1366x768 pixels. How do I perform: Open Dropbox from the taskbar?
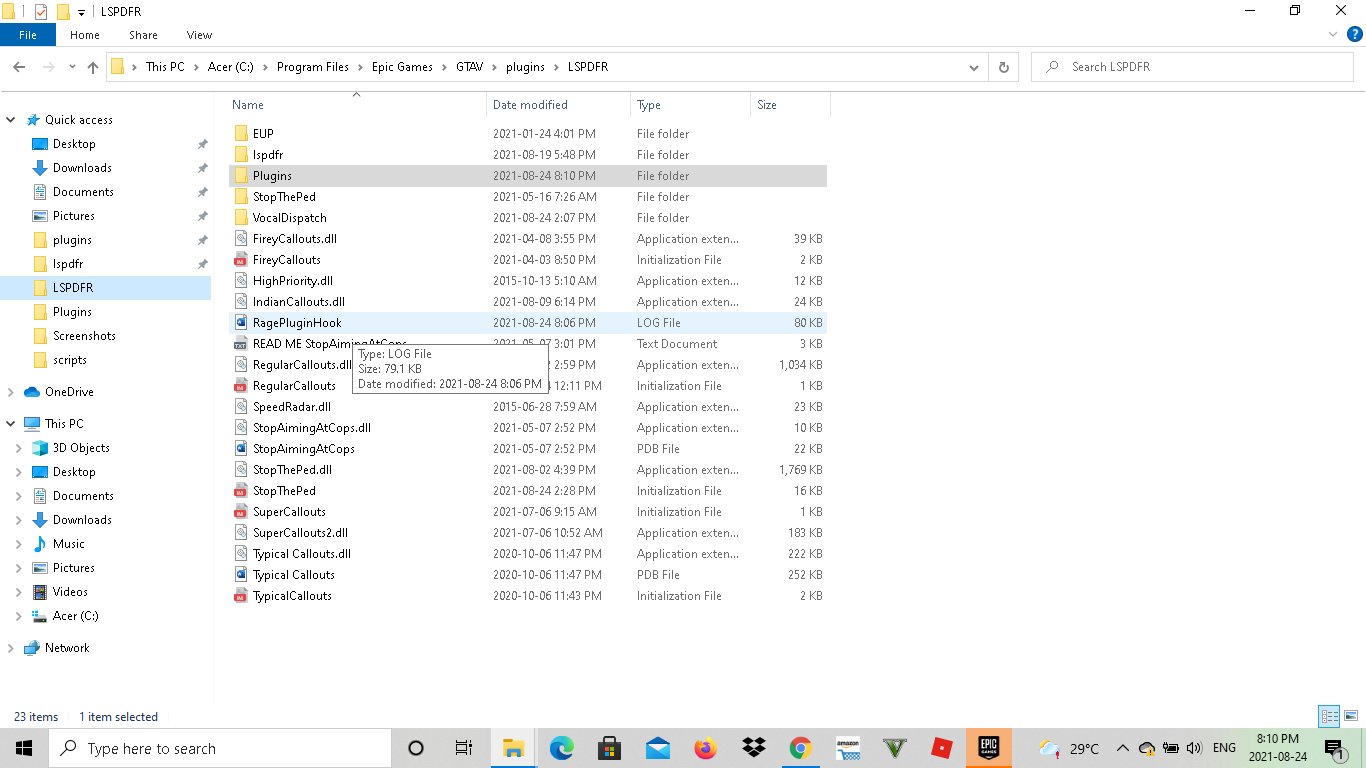753,748
